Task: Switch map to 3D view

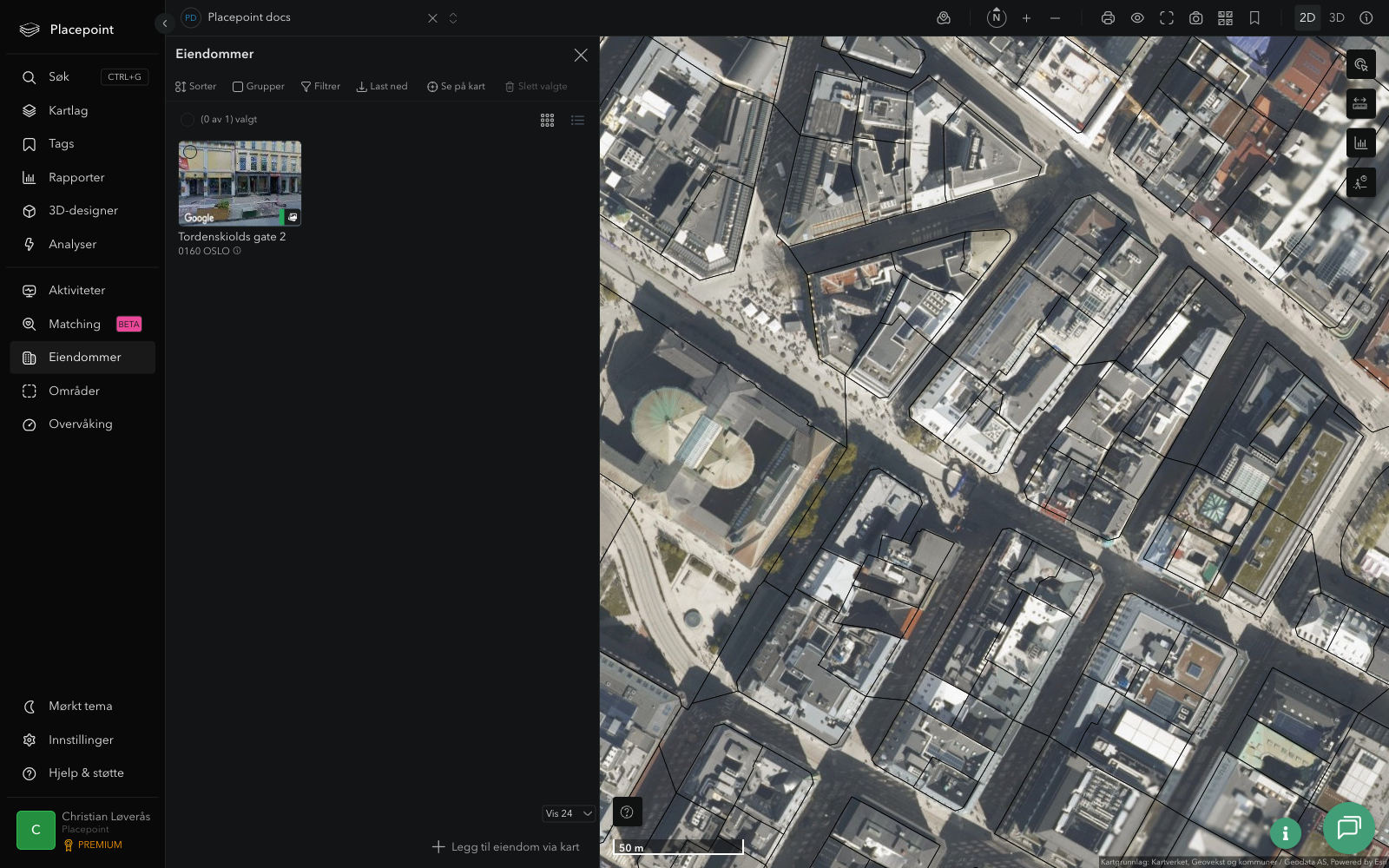Action: click(1337, 18)
